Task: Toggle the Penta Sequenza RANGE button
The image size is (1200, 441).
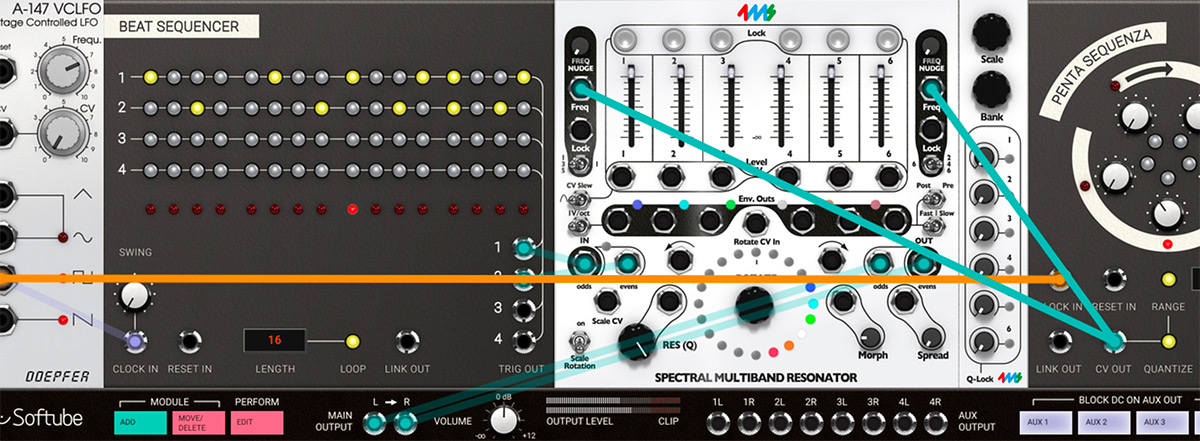Action: 1167,278
